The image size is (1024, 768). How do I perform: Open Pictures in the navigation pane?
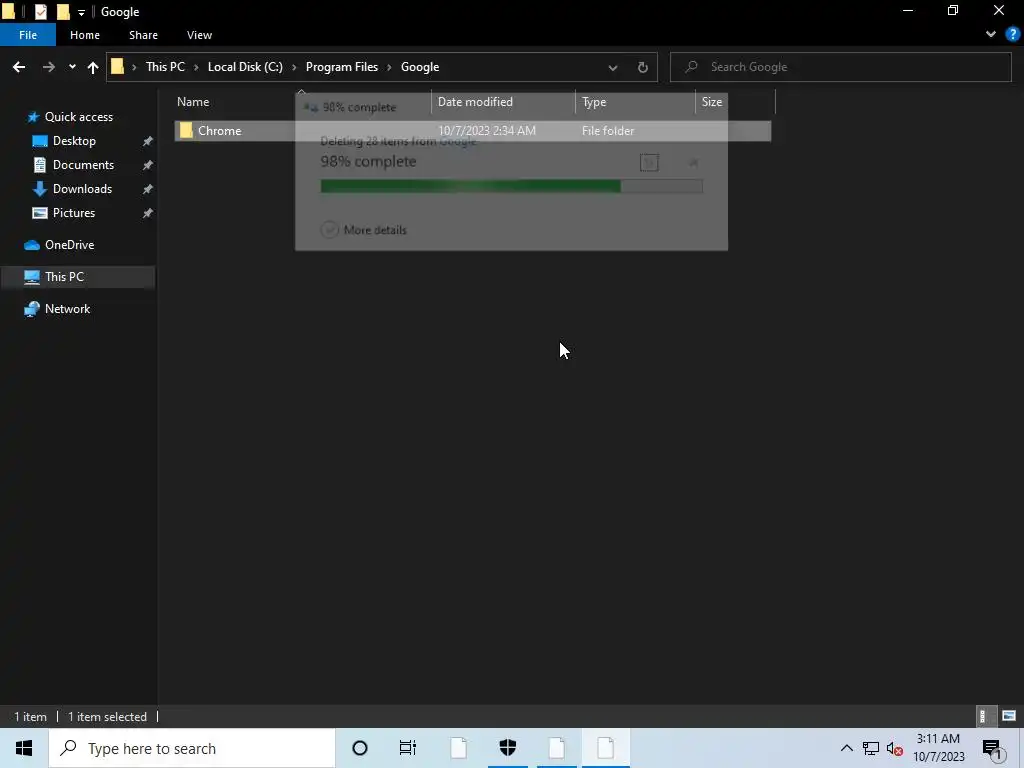point(73,214)
